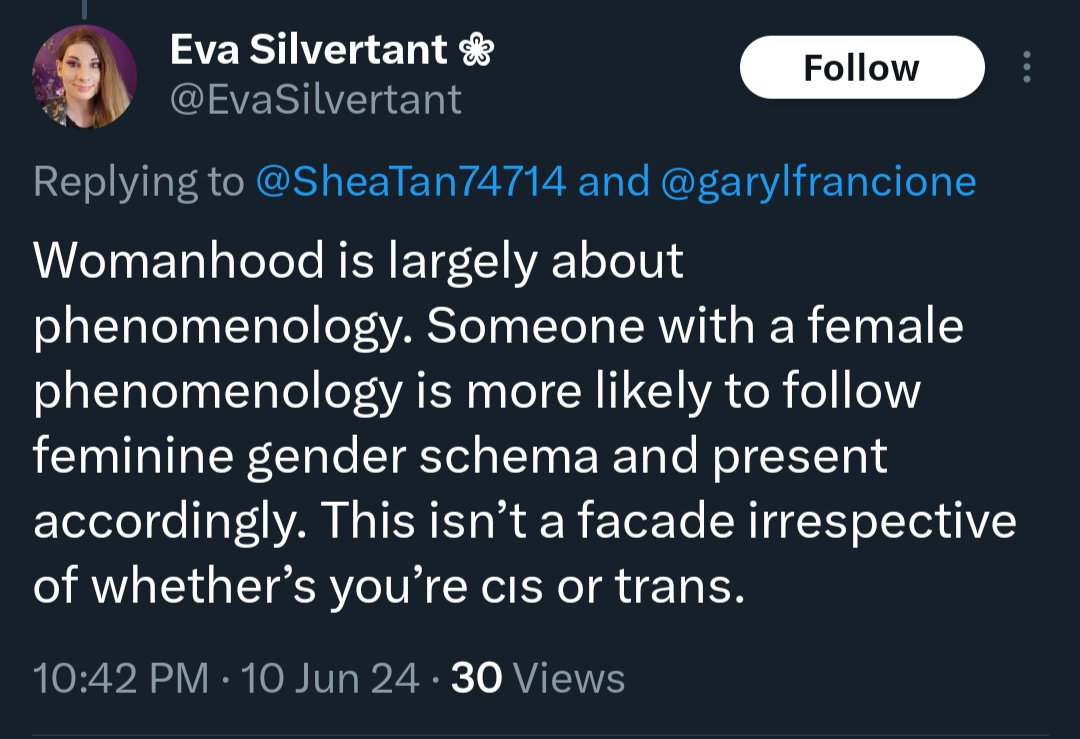Open the three-dot more options menu
Image resolution: width=1080 pixels, height=739 pixels.
(1026, 67)
